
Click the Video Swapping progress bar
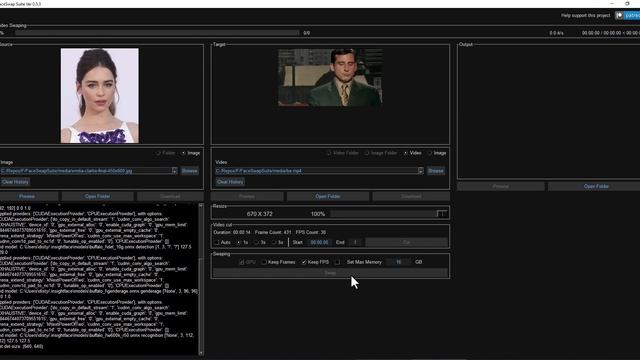click(157, 33)
